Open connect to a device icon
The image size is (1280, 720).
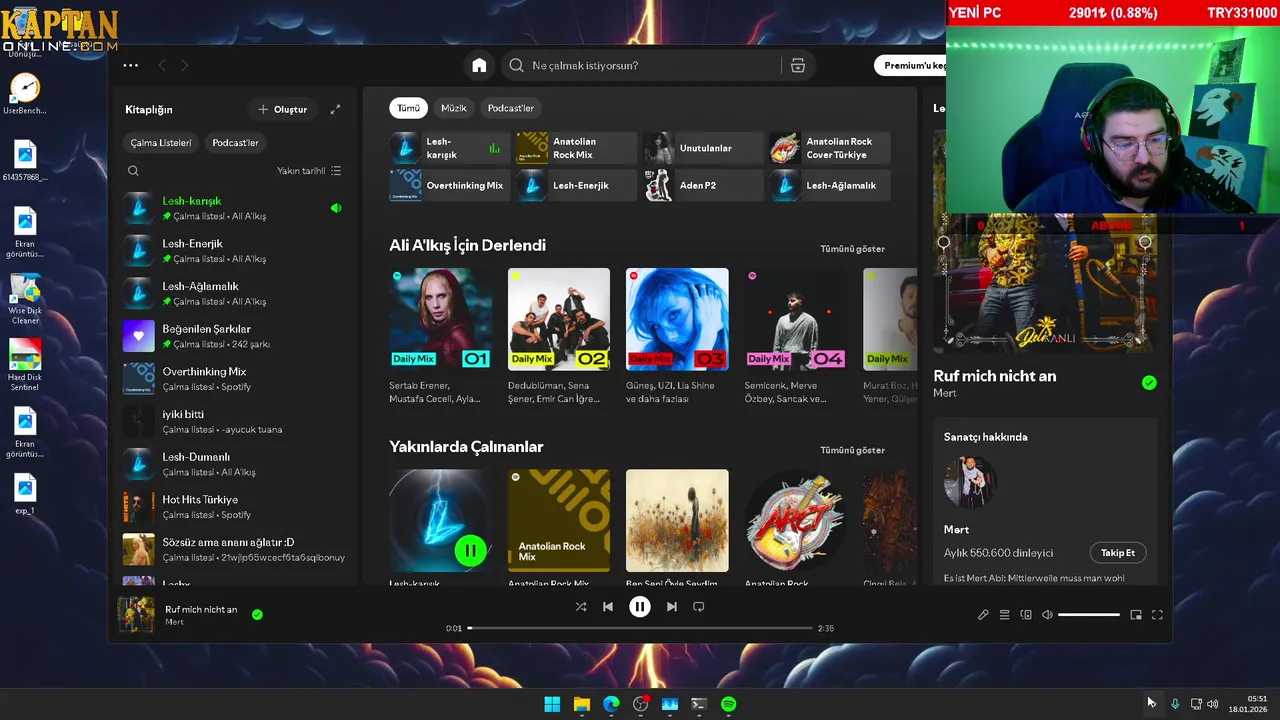tap(1026, 615)
